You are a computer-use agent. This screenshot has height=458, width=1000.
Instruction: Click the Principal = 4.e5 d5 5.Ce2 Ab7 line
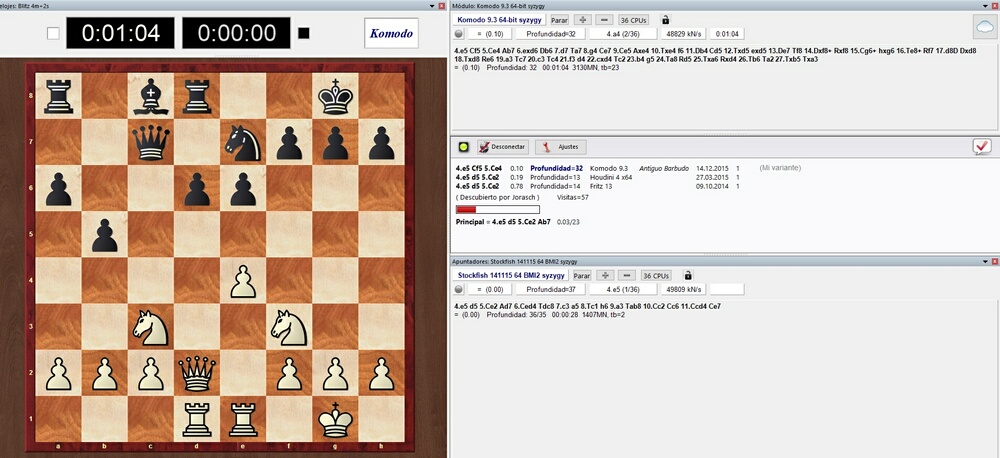(517, 222)
